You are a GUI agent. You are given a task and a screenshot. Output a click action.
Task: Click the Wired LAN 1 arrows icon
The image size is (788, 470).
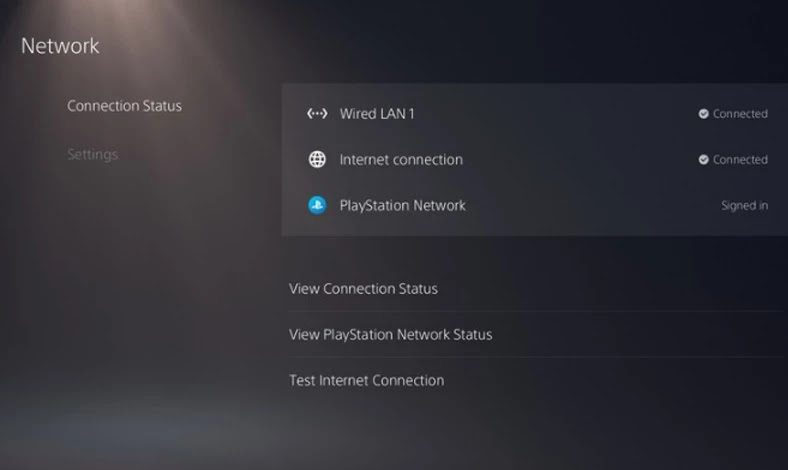317,114
